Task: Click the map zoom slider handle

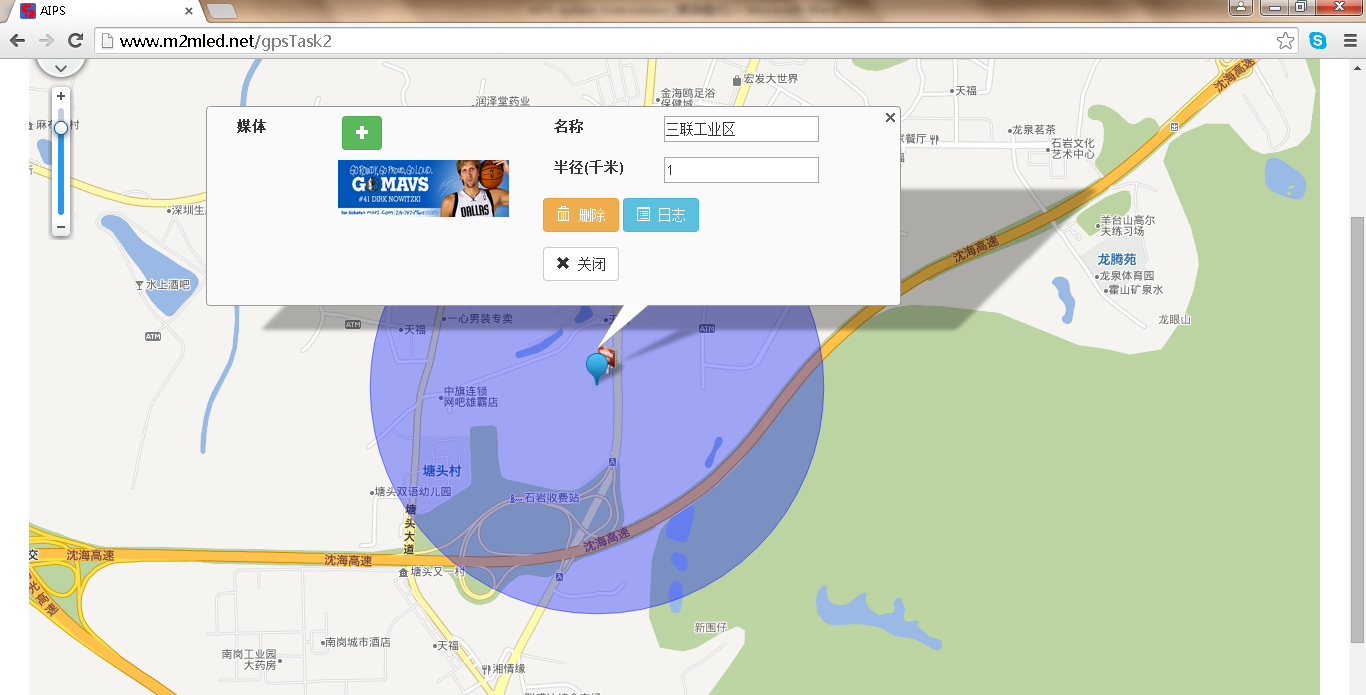Action: (61, 128)
